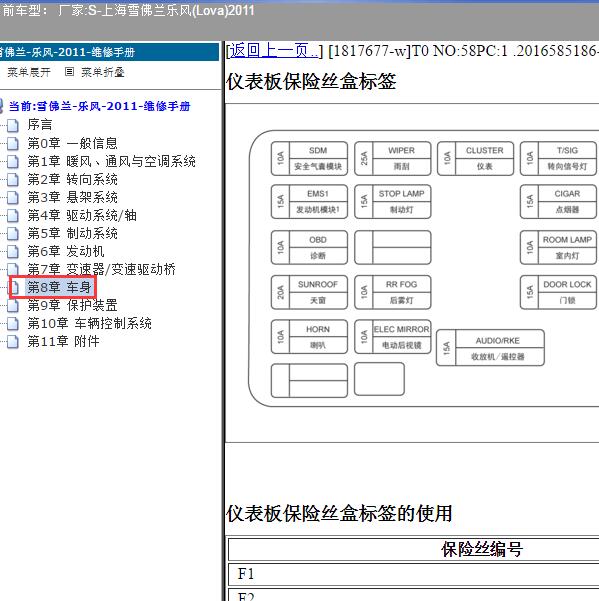Click the 保险丝编号 table header
Viewport: 599px width, 601px height.
pos(481,549)
